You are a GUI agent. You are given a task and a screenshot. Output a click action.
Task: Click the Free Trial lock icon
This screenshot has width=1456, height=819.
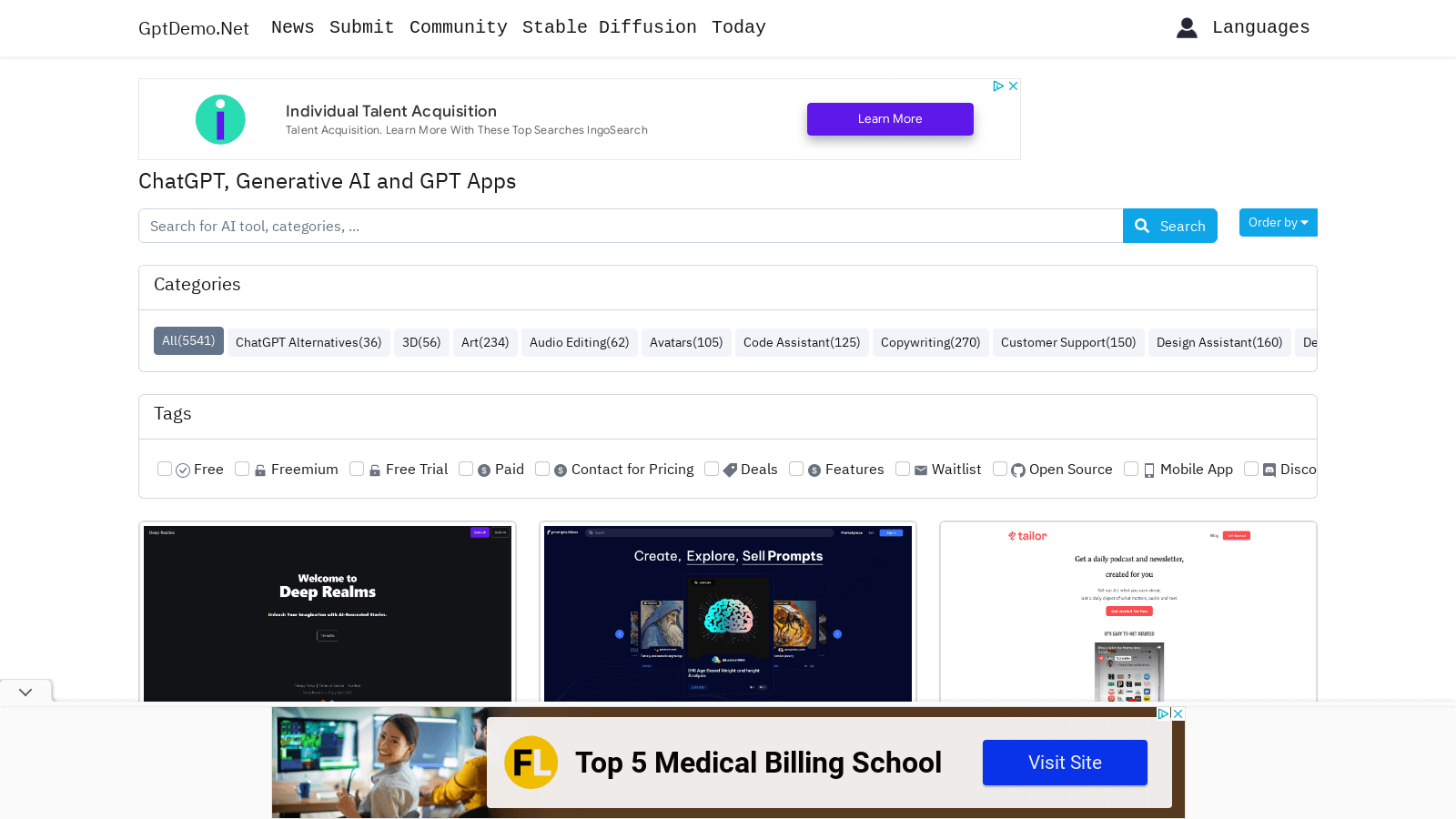point(375,470)
